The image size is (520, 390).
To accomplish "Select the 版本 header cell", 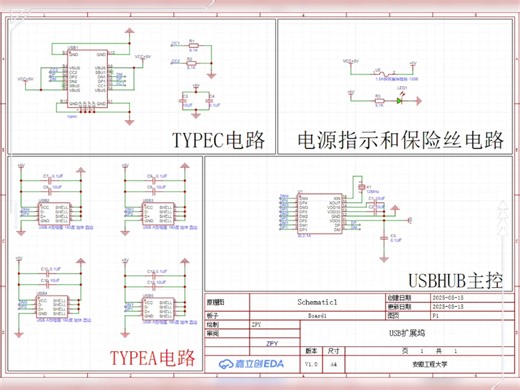I will (311, 351).
